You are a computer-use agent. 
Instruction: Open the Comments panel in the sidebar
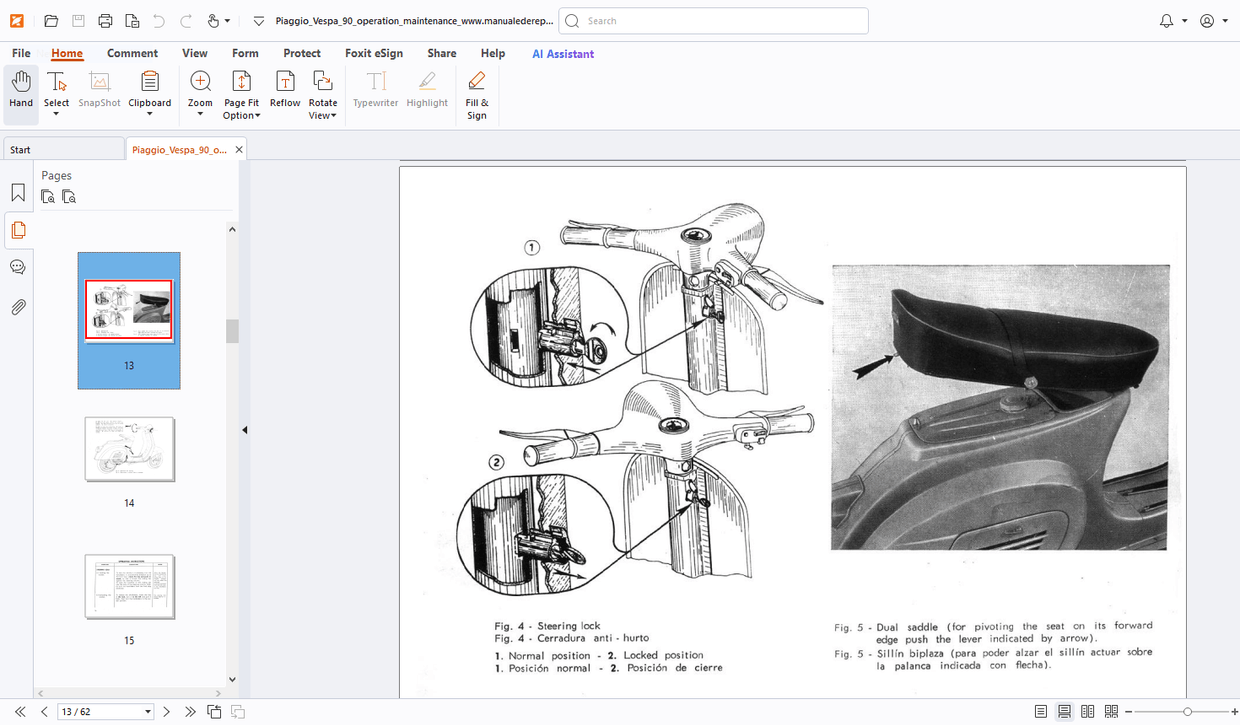pos(17,267)
